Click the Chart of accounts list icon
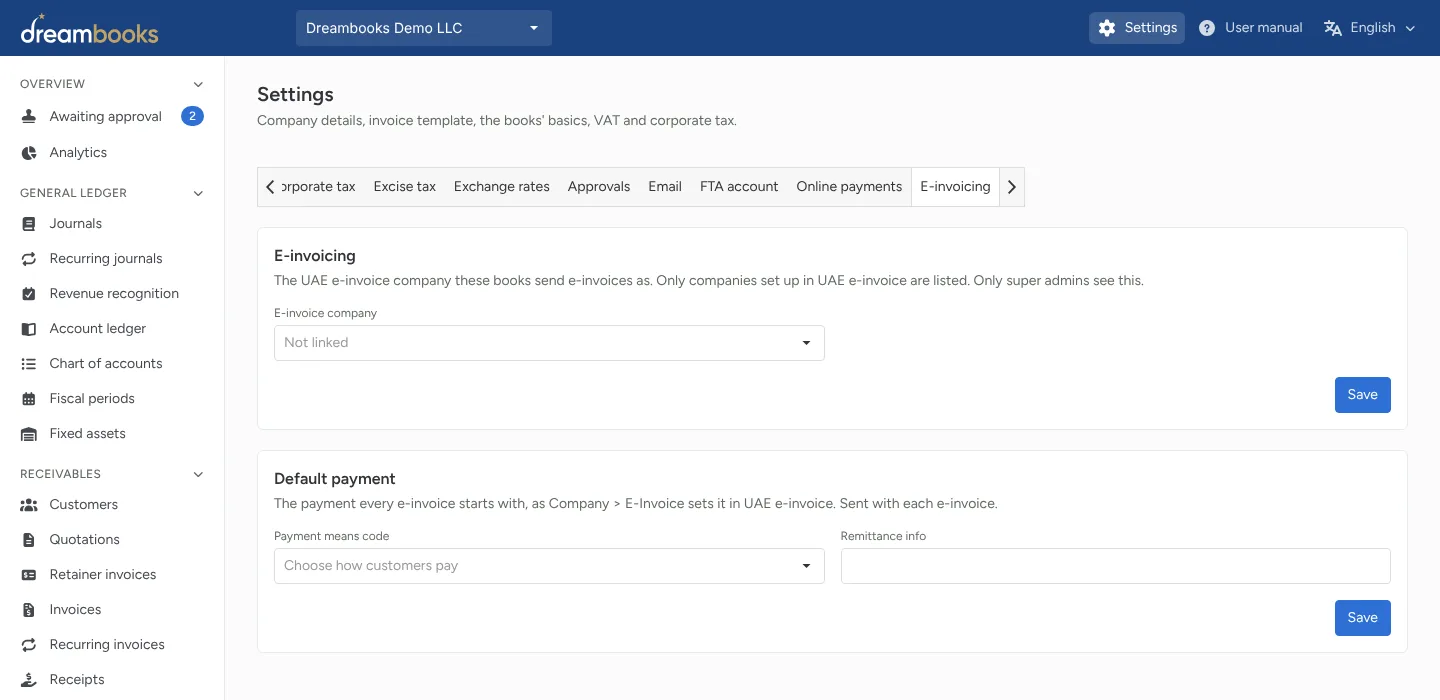The height and width of the screenshot is (700, 1440). tap(29, 364)
